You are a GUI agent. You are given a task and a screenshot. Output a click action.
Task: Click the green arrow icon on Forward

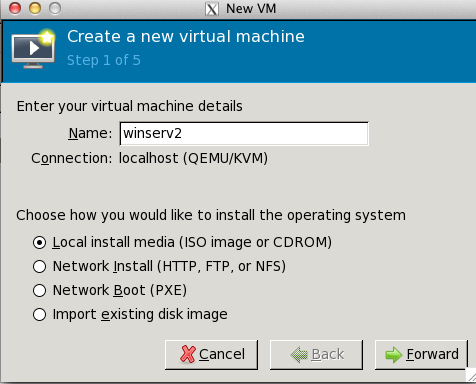click(394, 354)
